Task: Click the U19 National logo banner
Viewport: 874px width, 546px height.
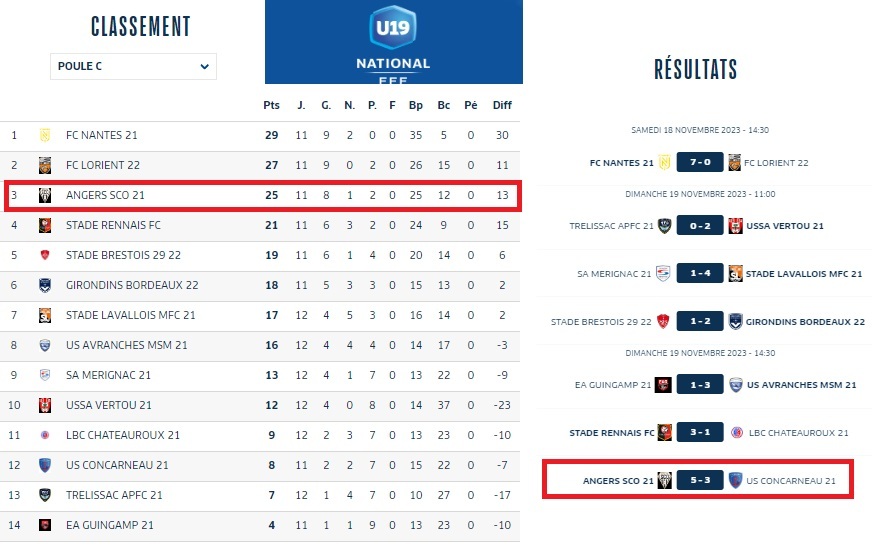Action: point(394,42)
